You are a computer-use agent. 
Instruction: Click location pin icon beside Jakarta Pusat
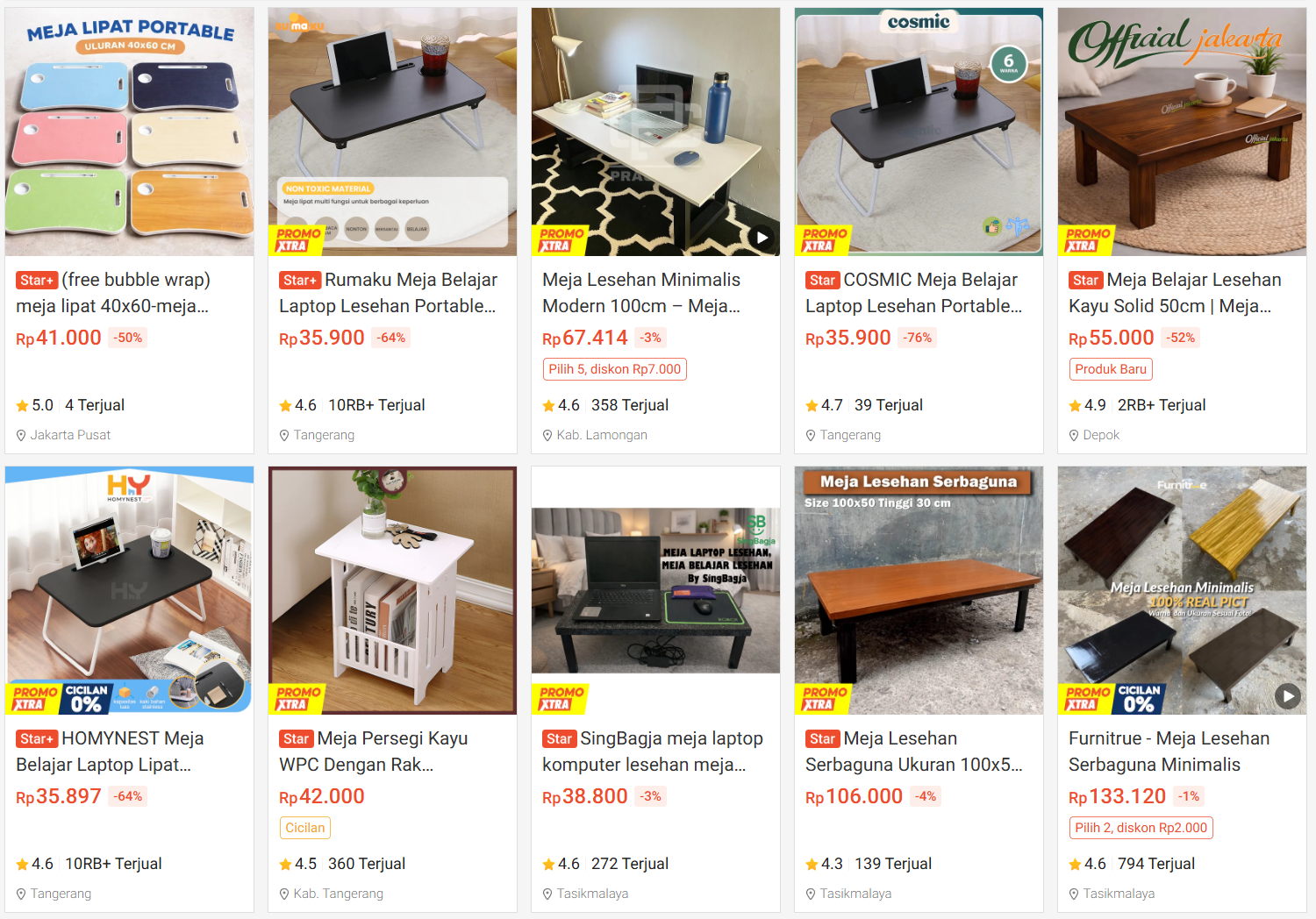22,435
